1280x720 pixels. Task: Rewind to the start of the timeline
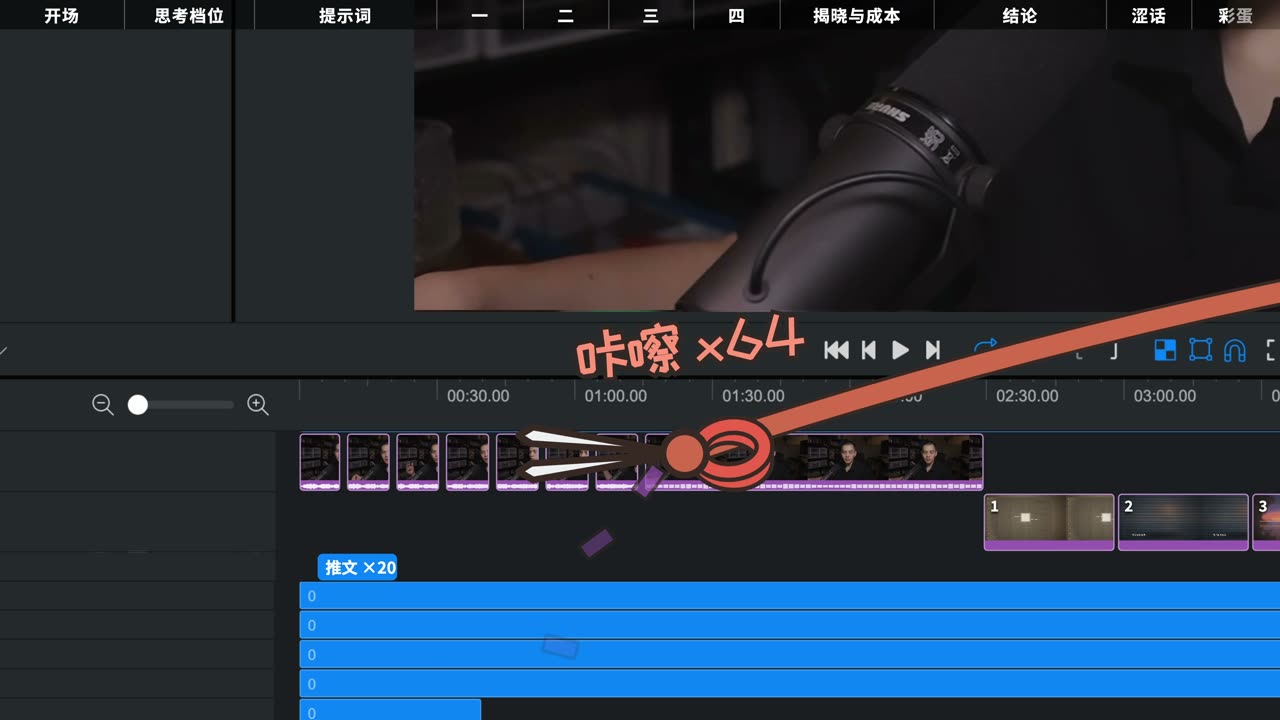click(836, 350)
